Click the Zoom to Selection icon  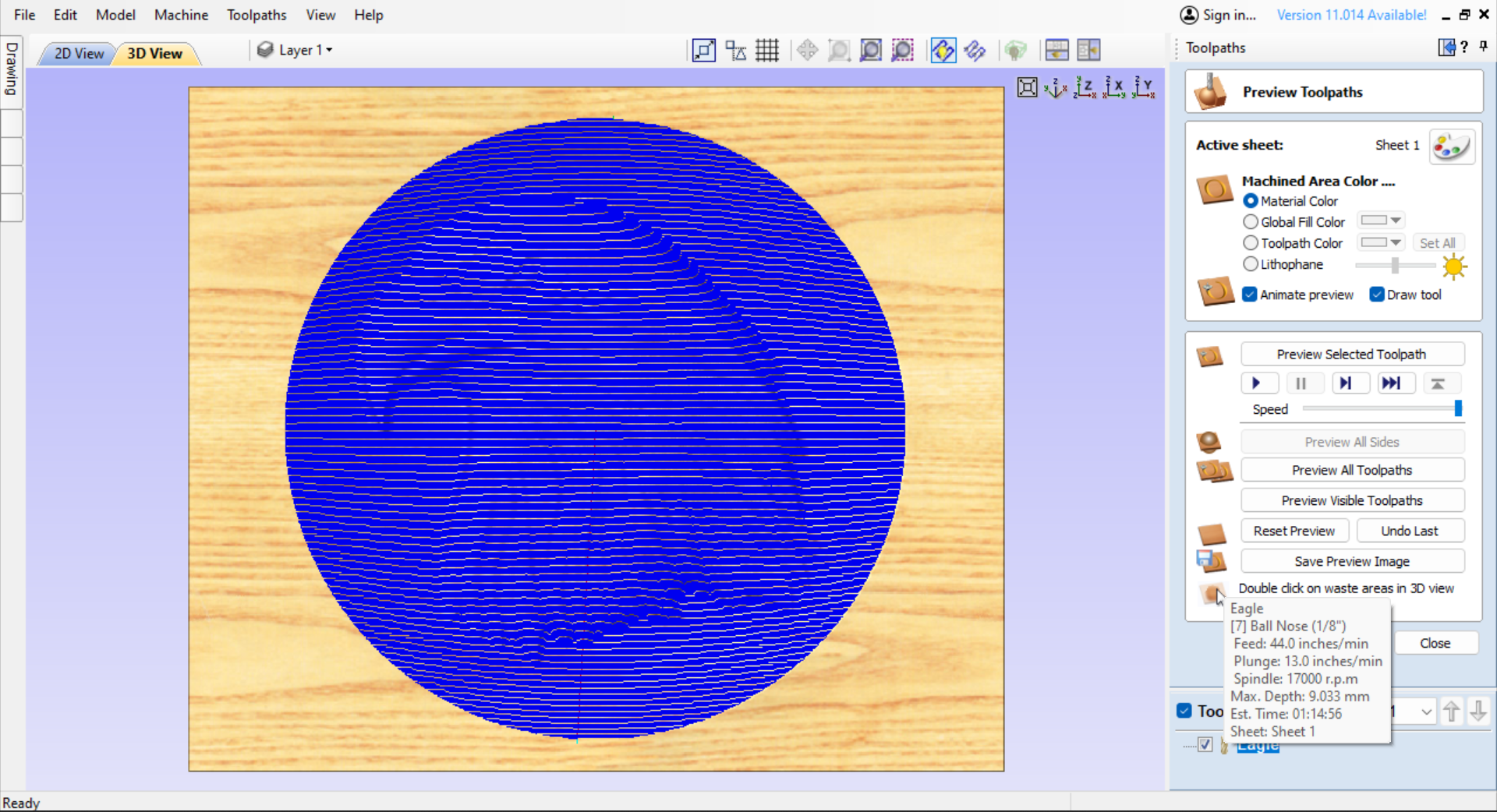tap(902, 50)
